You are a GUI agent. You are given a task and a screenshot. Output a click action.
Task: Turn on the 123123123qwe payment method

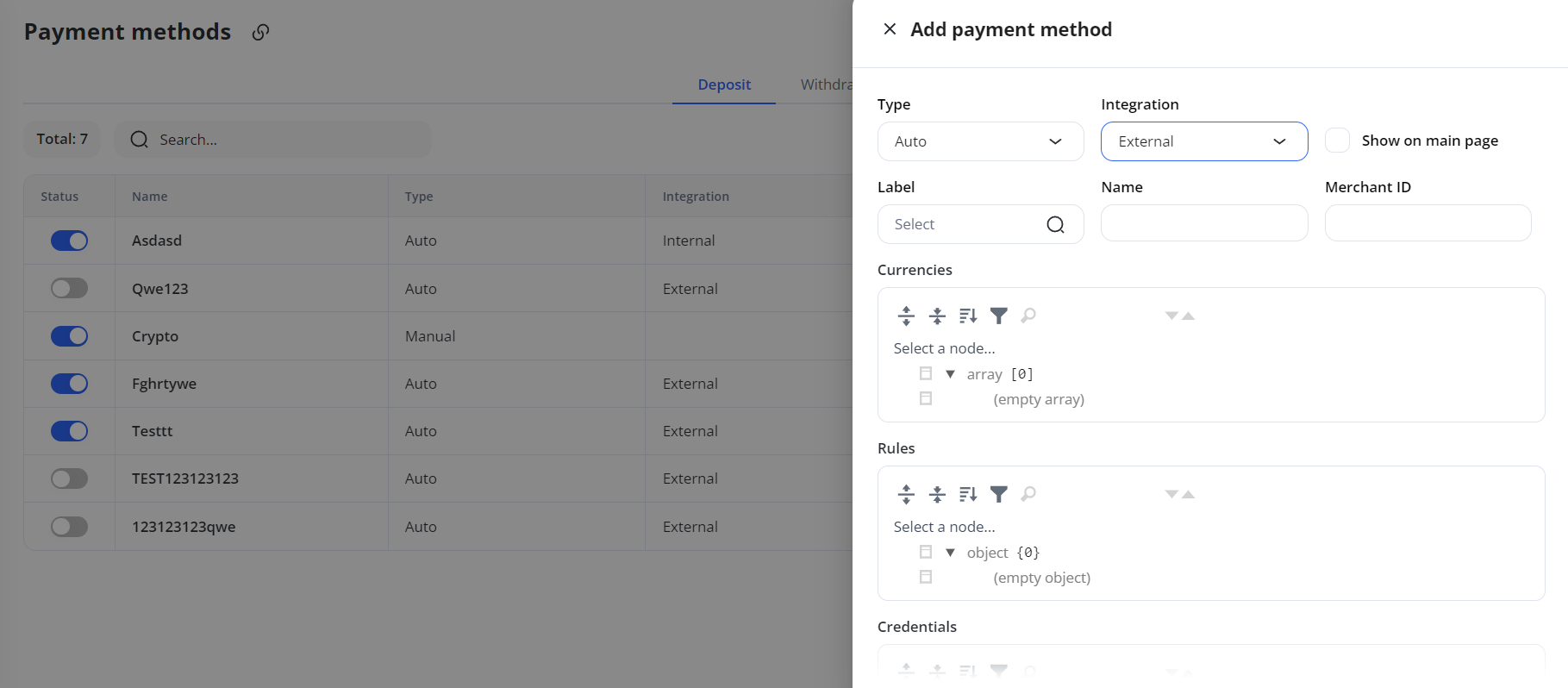coord(69,526)
